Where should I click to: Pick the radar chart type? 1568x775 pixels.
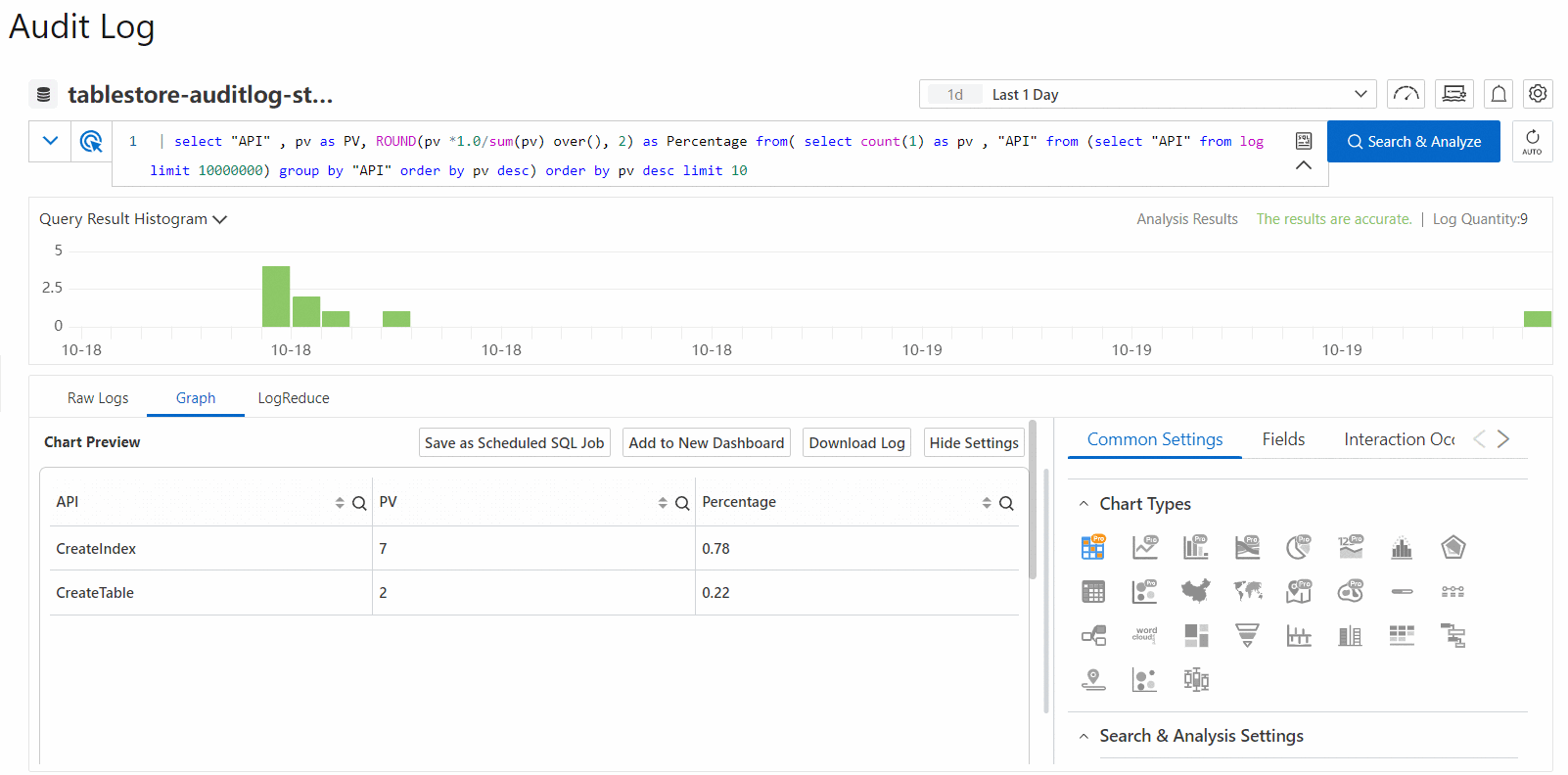1453,547
